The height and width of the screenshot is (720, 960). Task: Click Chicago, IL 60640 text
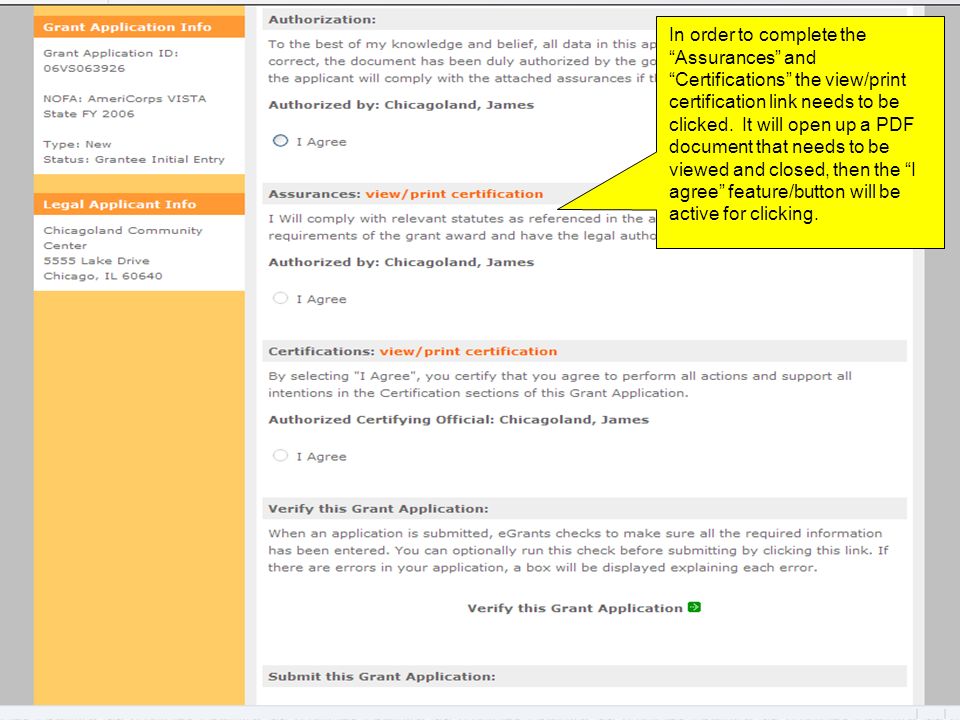pos(103,276)
